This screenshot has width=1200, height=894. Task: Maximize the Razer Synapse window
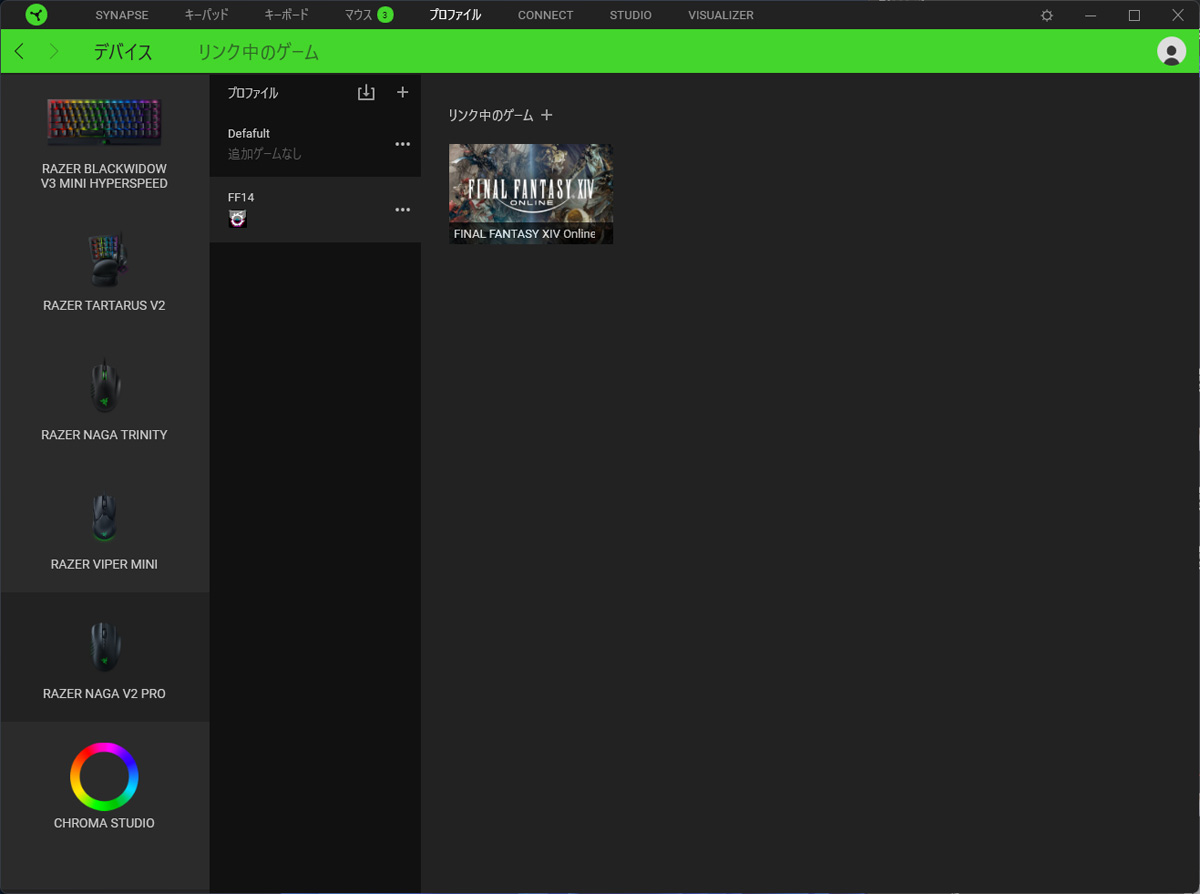[x=1134, y=15]
